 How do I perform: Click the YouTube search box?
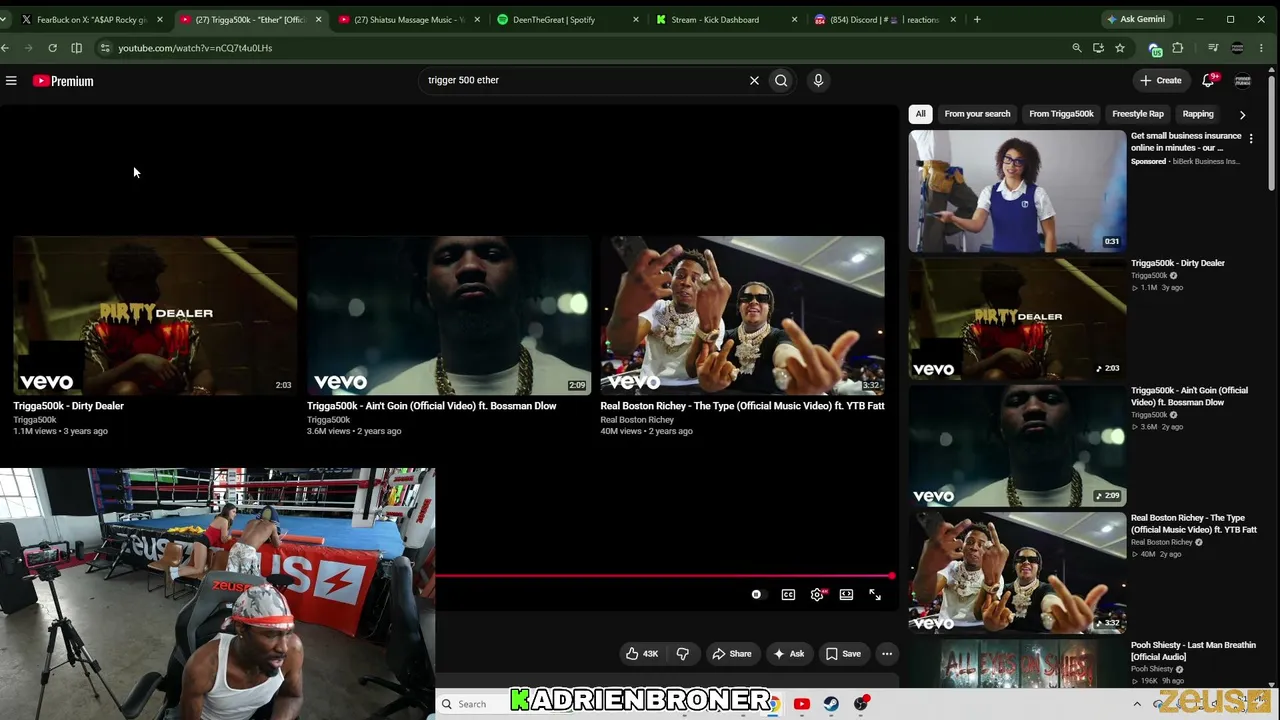[x=585, y=80]
